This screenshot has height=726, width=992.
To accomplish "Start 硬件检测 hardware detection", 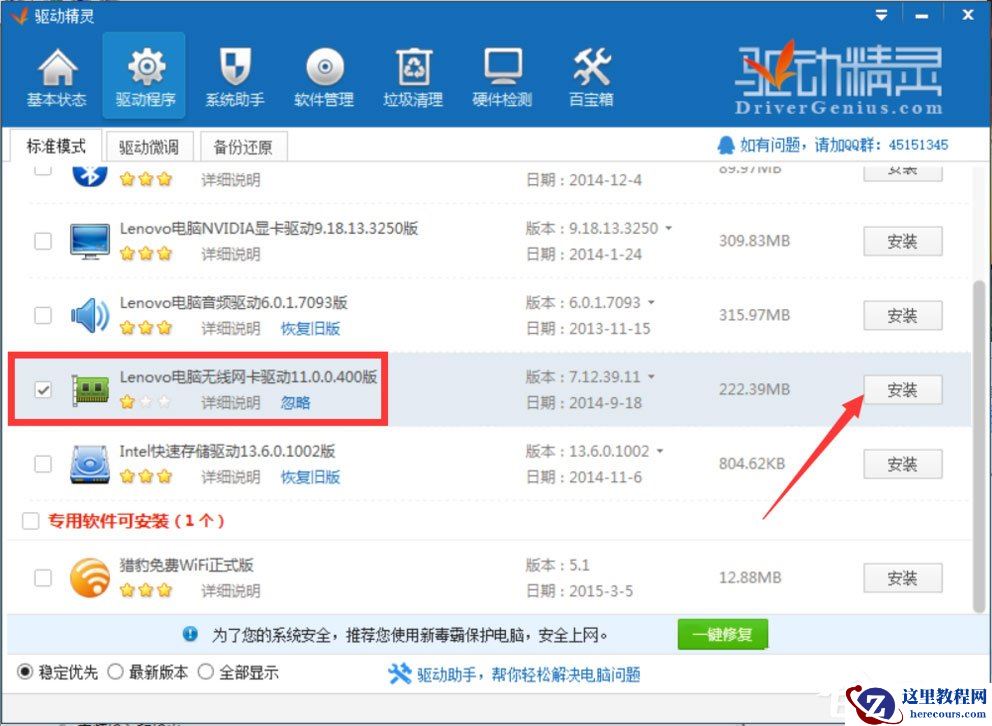I will (x=500, y=75).
